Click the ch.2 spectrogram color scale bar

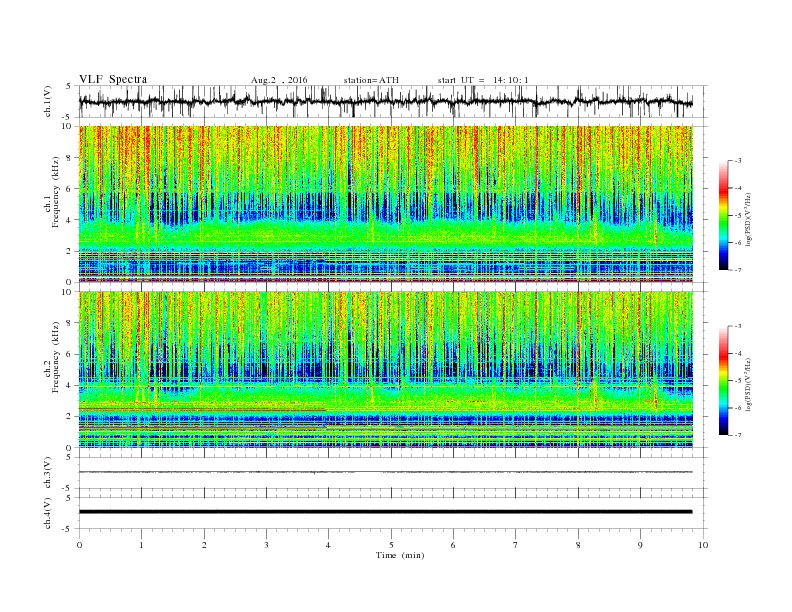(x=724, y=381)
